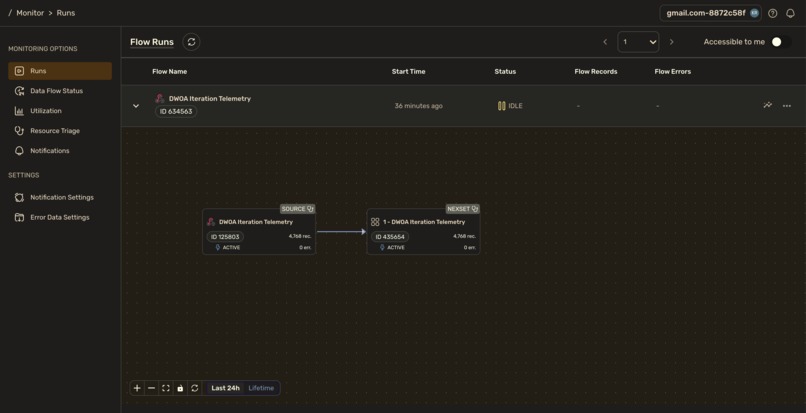Click the Flow Runs heading

tap(152, 42)
